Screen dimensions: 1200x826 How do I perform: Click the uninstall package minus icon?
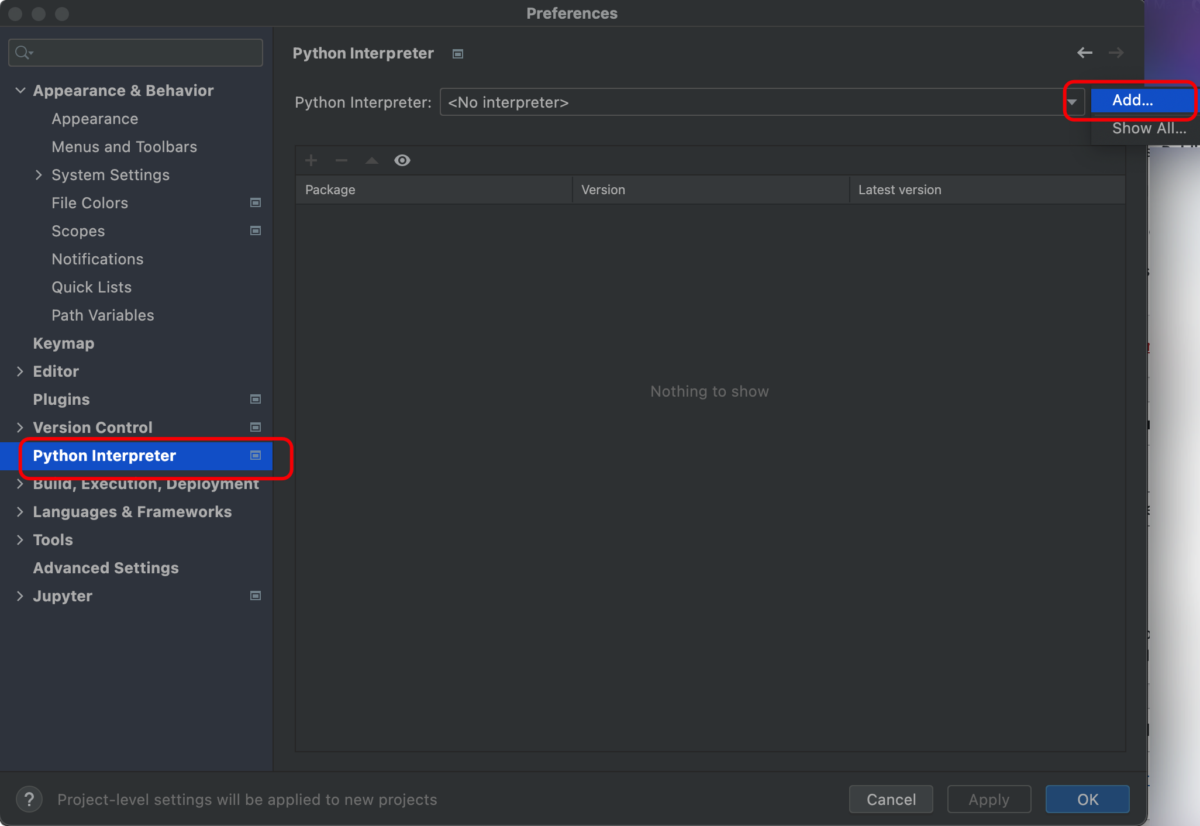tap(340, 160)
